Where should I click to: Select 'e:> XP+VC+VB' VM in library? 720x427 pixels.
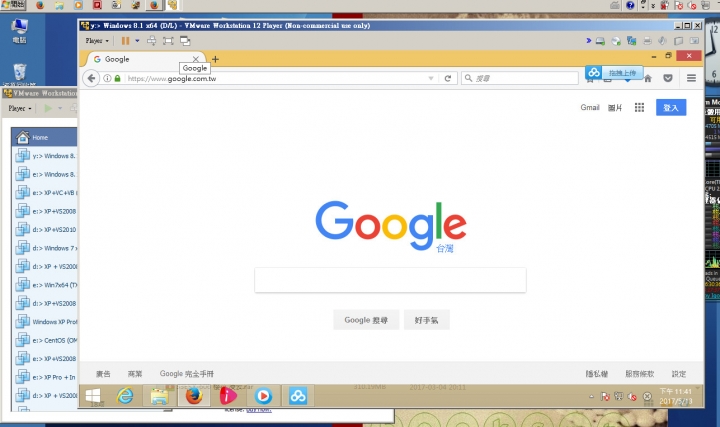pos(45,192)
